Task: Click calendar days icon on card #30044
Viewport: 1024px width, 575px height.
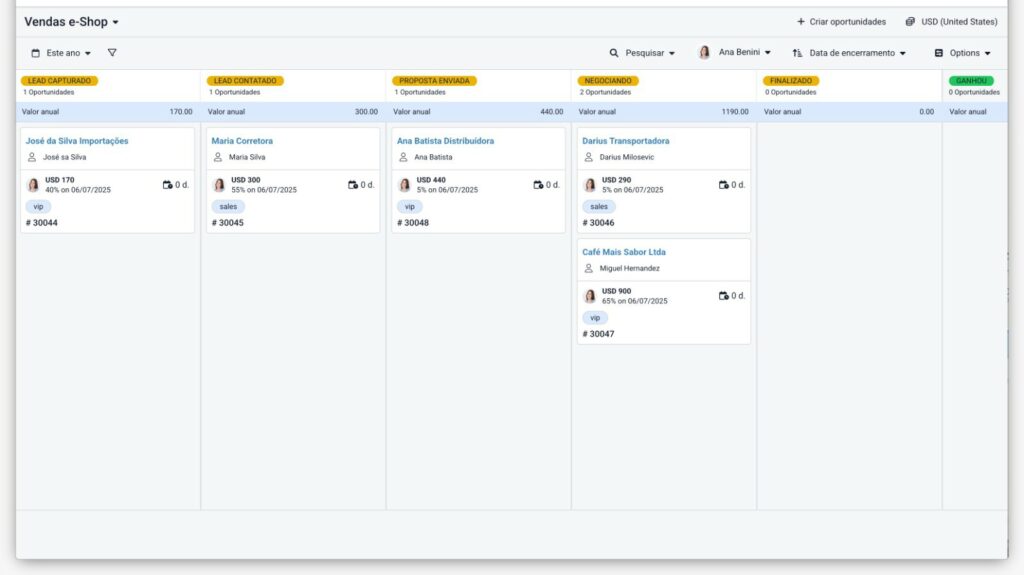Action: (x=168, y=185)
